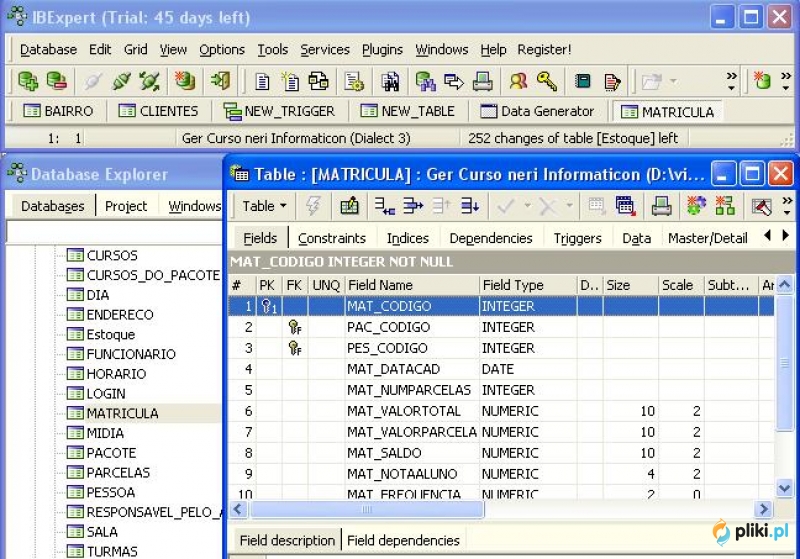Click the picture-with-pen icon in Table toolbar

(762, 206)
